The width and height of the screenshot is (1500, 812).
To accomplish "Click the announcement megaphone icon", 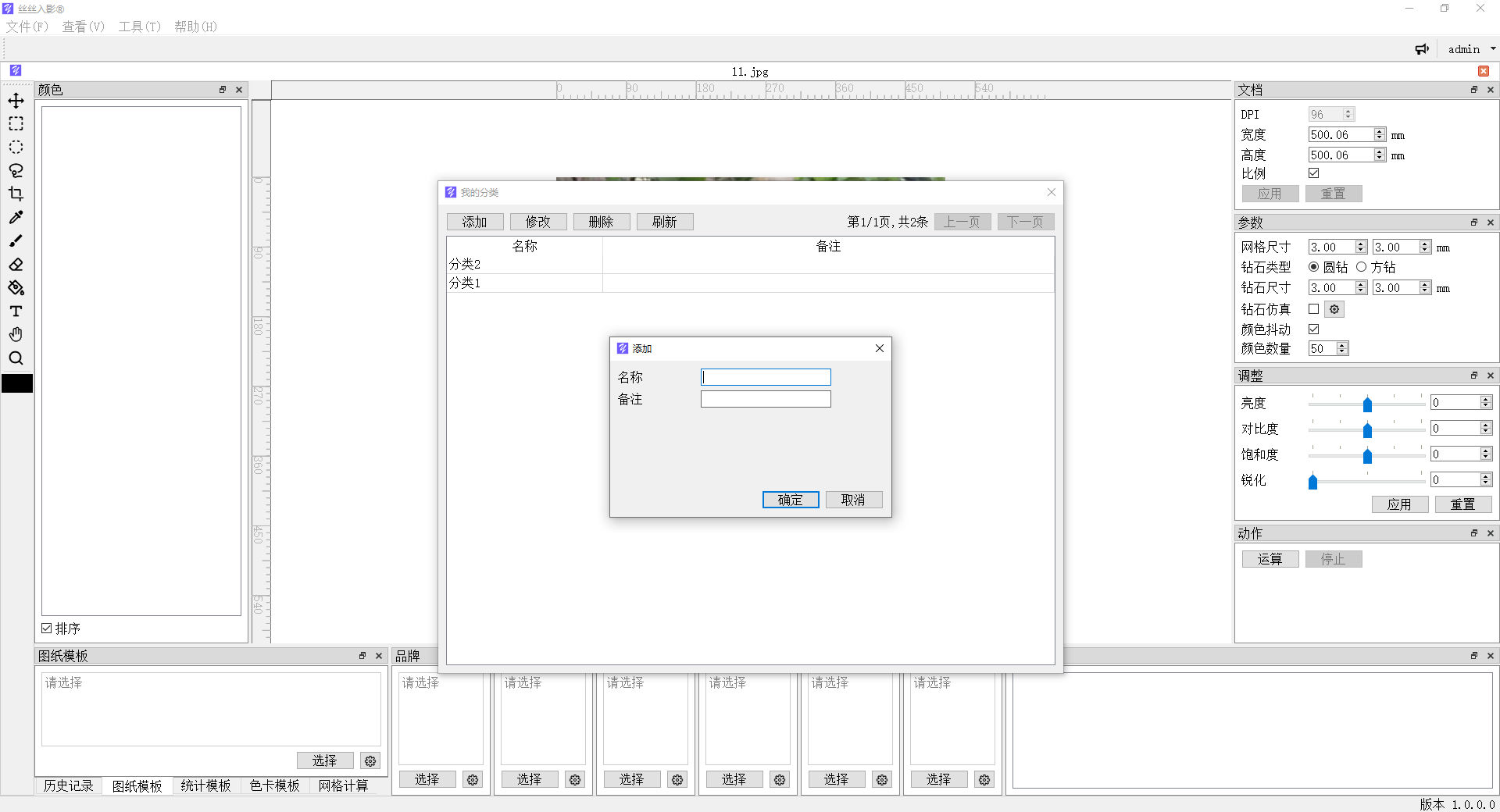I will (x=1422, y=49).
